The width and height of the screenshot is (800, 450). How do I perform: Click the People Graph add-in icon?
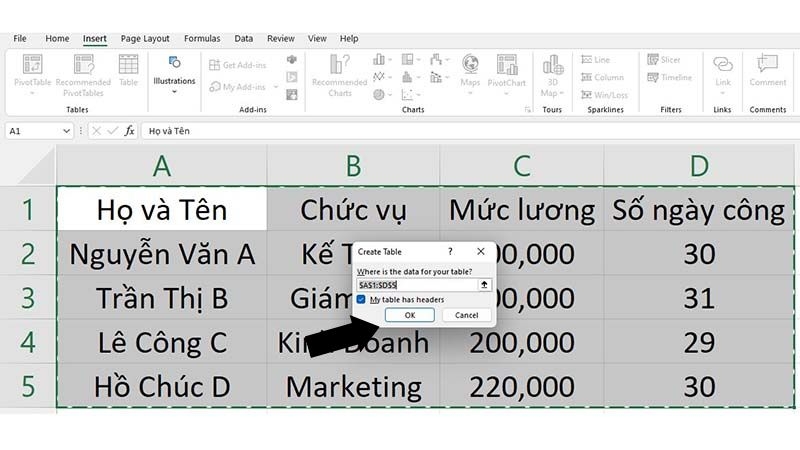pos(292,94)
